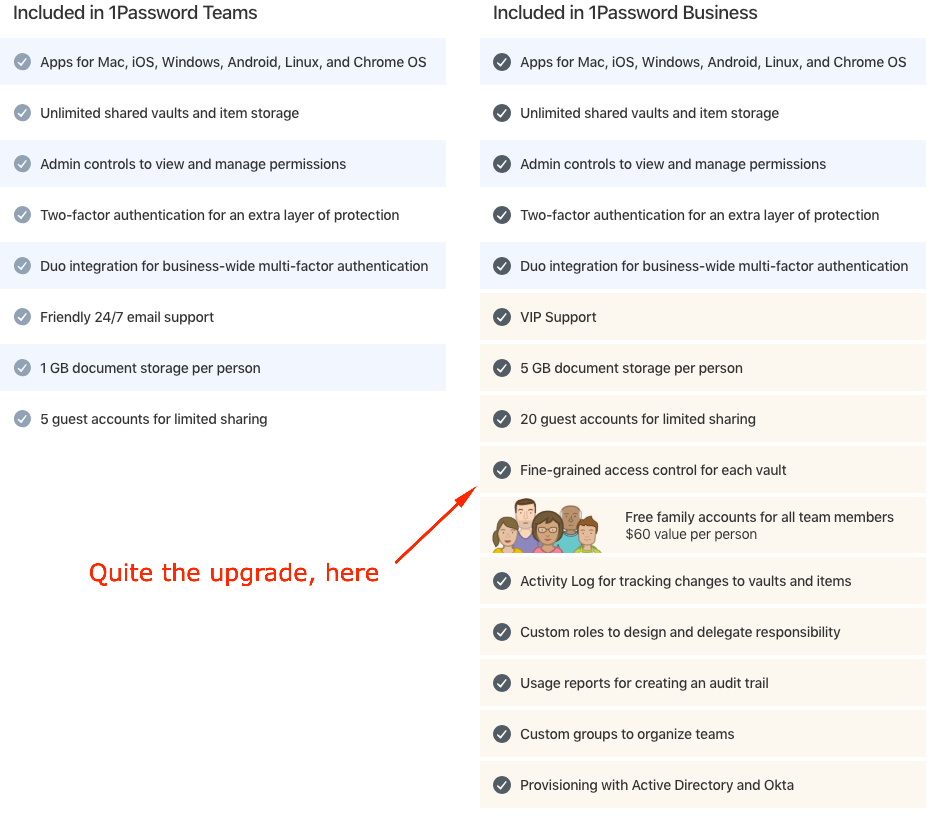Click checkmark next to 'Usage reports for creating an audit trail'
The image size is (937, 821).
click(x=502, y=682)
